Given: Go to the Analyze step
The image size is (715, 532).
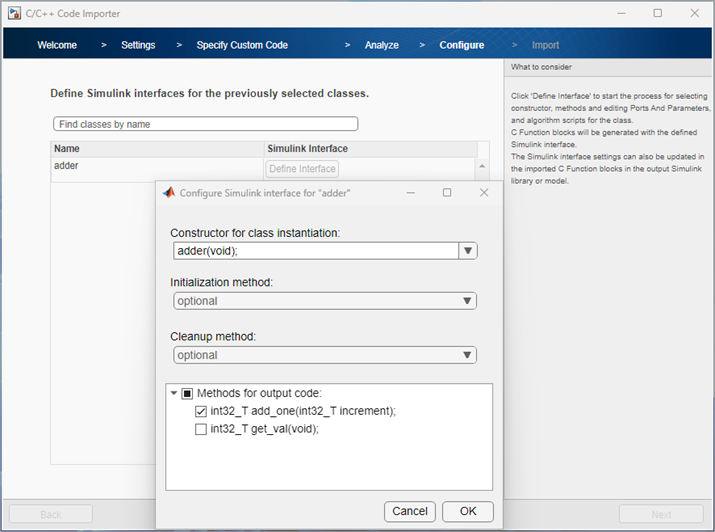Looking at the screenshot, I should point(381,45).
